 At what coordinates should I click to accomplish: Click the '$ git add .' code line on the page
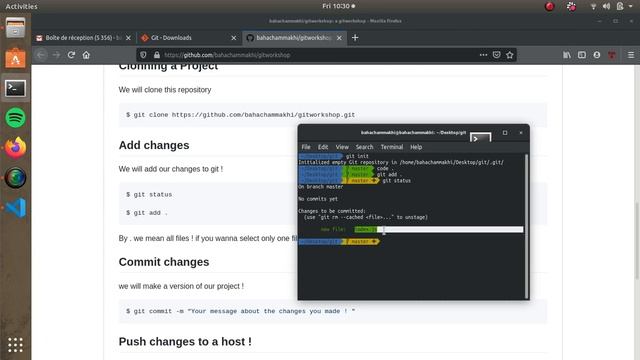click(147, 213)
